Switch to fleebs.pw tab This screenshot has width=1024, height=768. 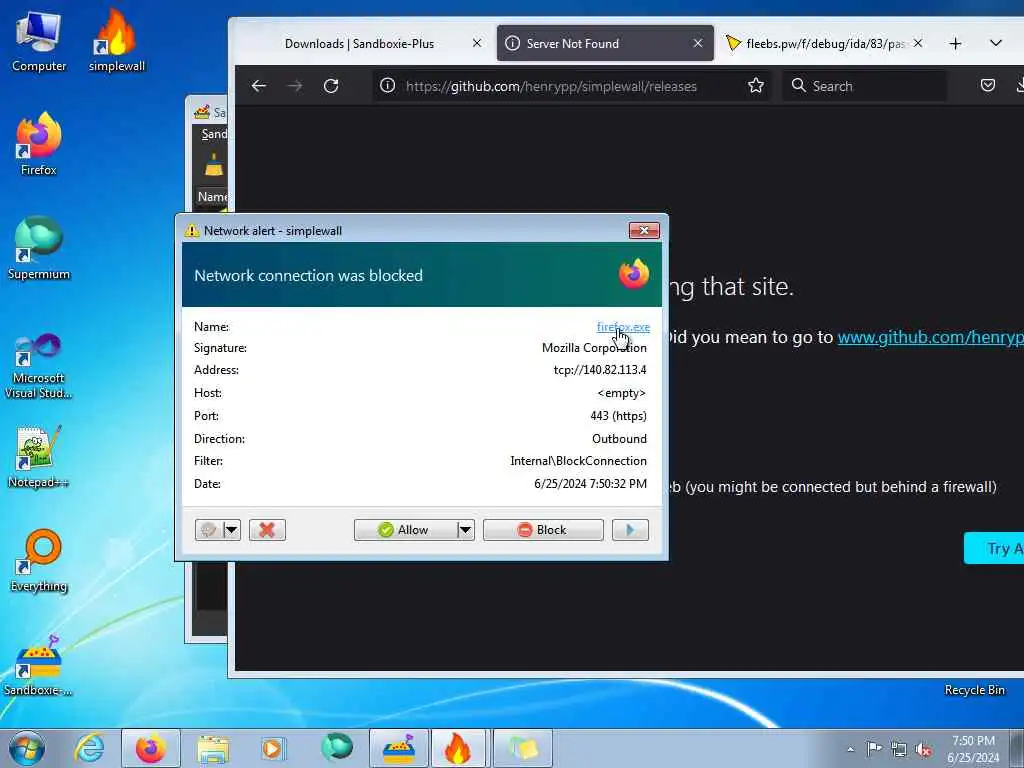click(x=826, y=44)
